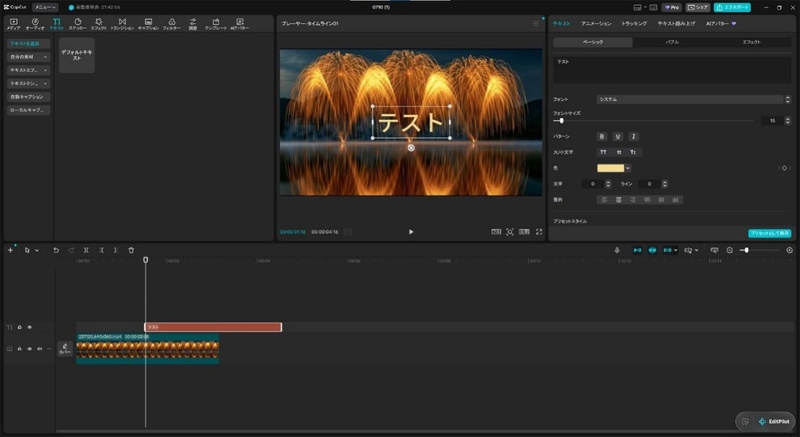Screen dimensions: 800x437
Task: Open the トランジション (Transition) panel
Action: click(x=122, y=24)
